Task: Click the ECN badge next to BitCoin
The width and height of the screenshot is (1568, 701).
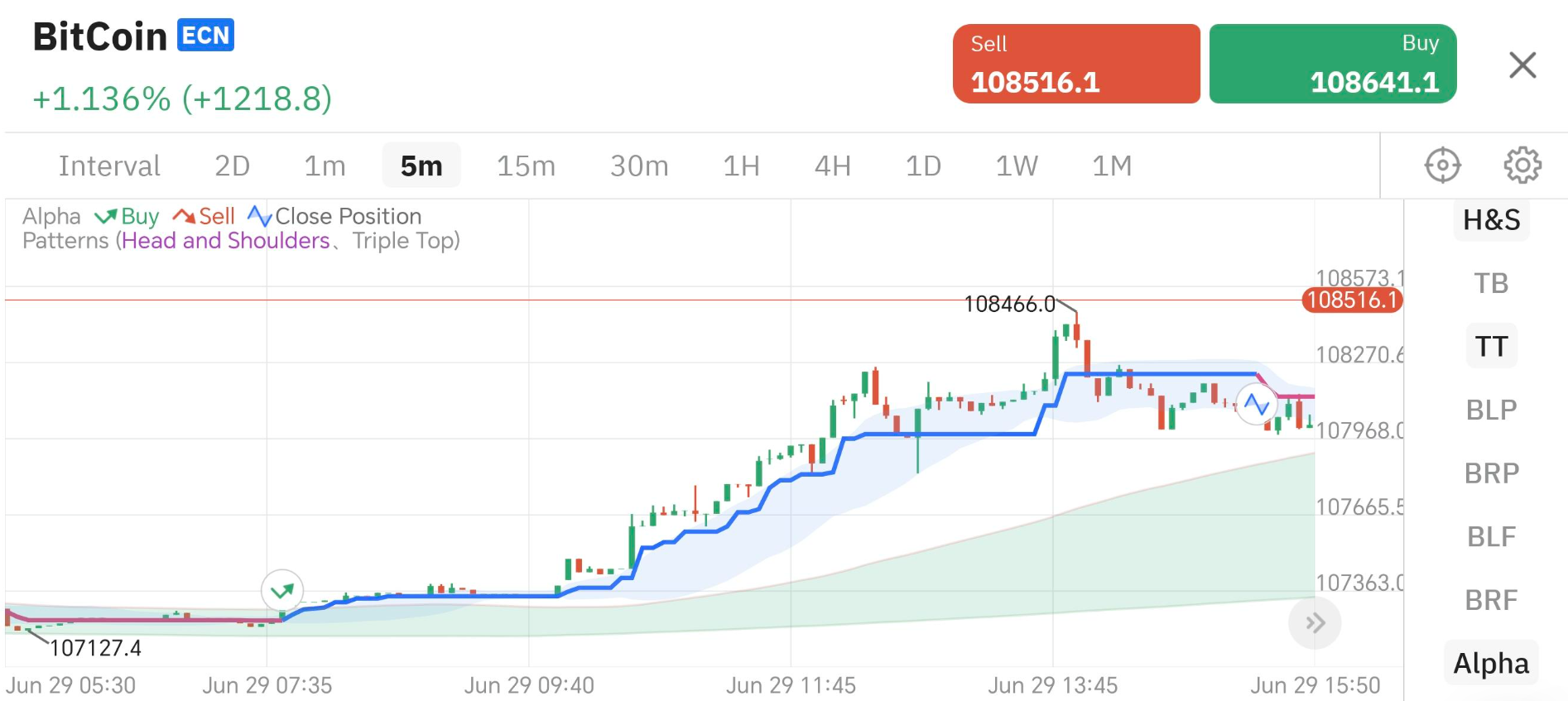Action: pos(205,36)
